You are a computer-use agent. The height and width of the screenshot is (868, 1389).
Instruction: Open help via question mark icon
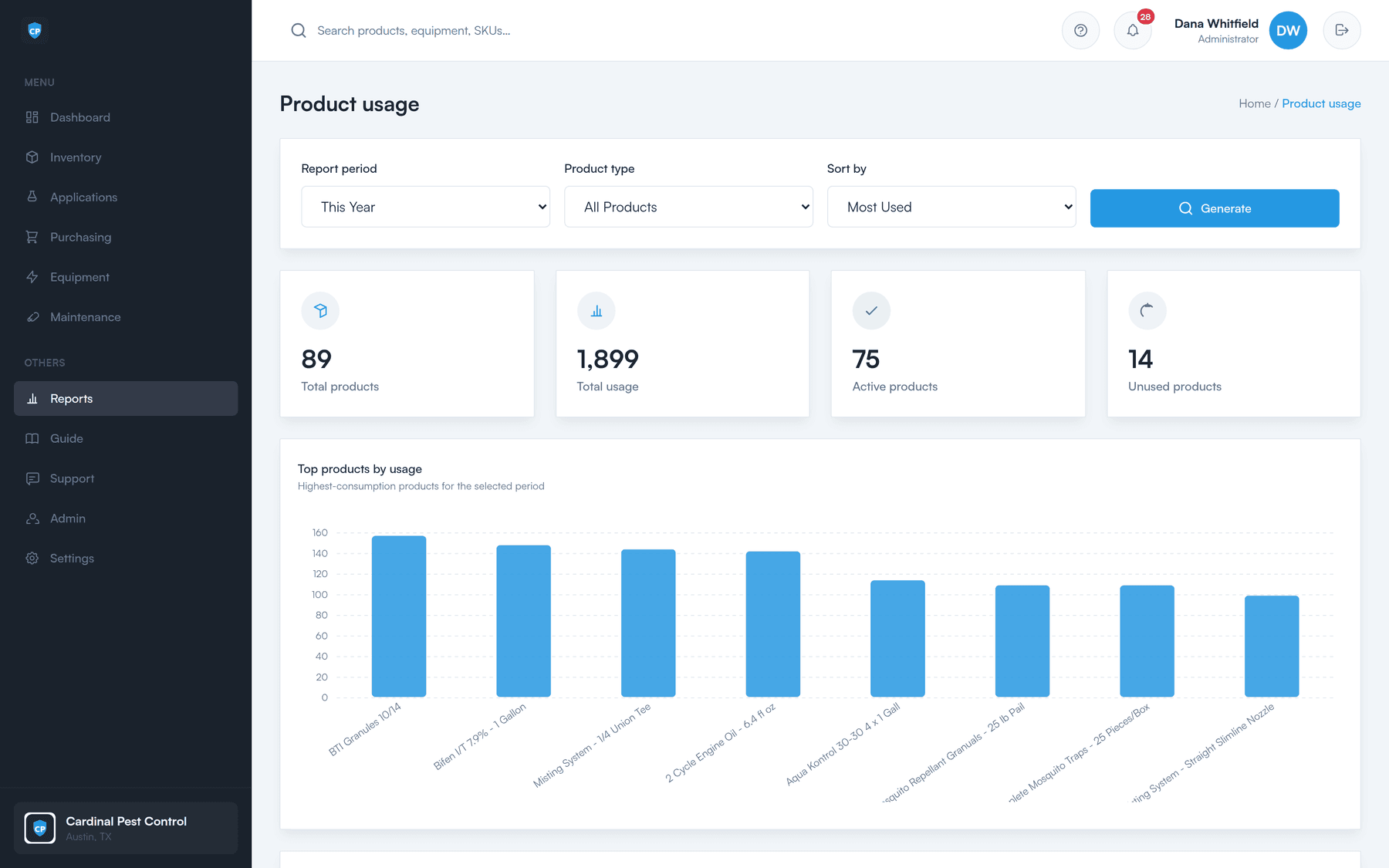1080,31
